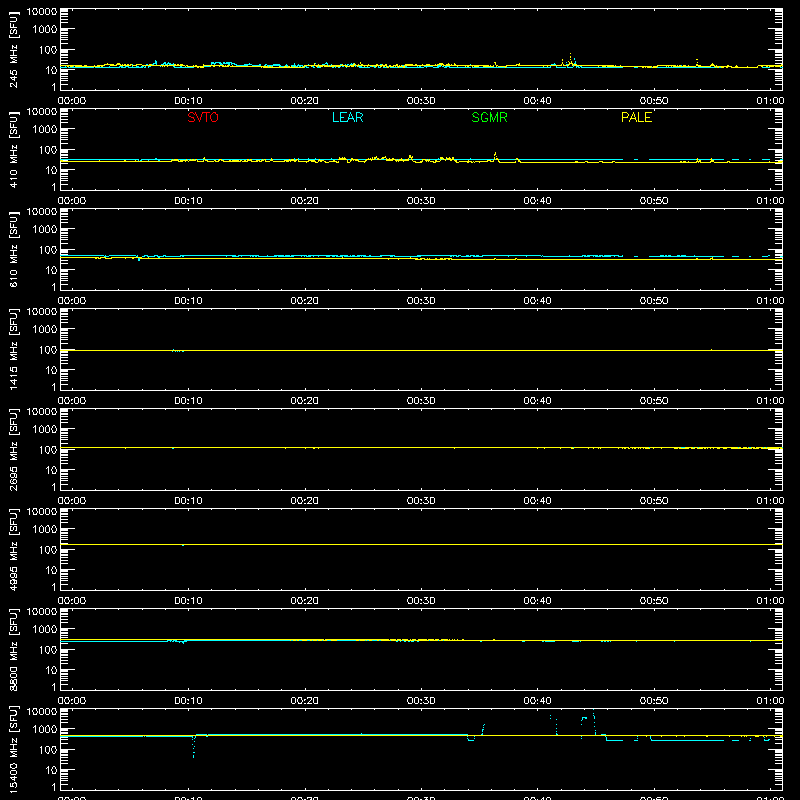Click the 00:40 tick under the 4995 MHz panel
The height and width of the screenshot is (800, 800).
tap(537, 601)
